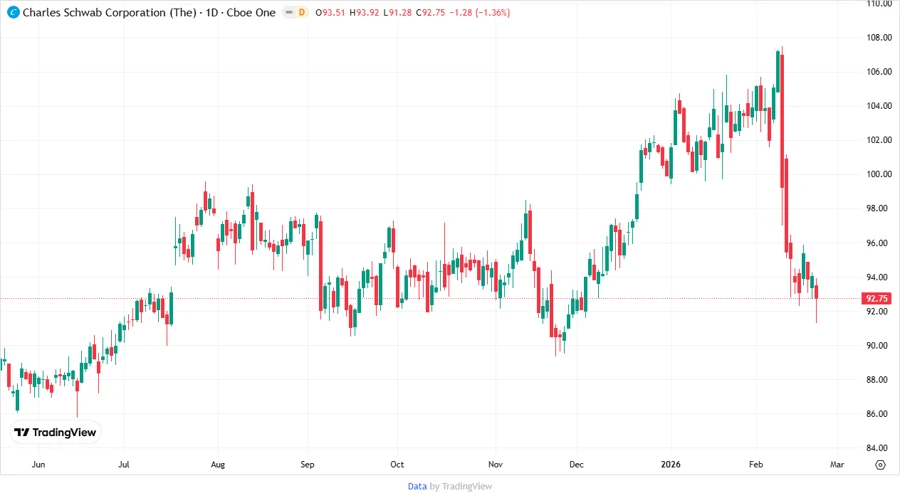Click the red current price label '92.75'

pos(876,298)
